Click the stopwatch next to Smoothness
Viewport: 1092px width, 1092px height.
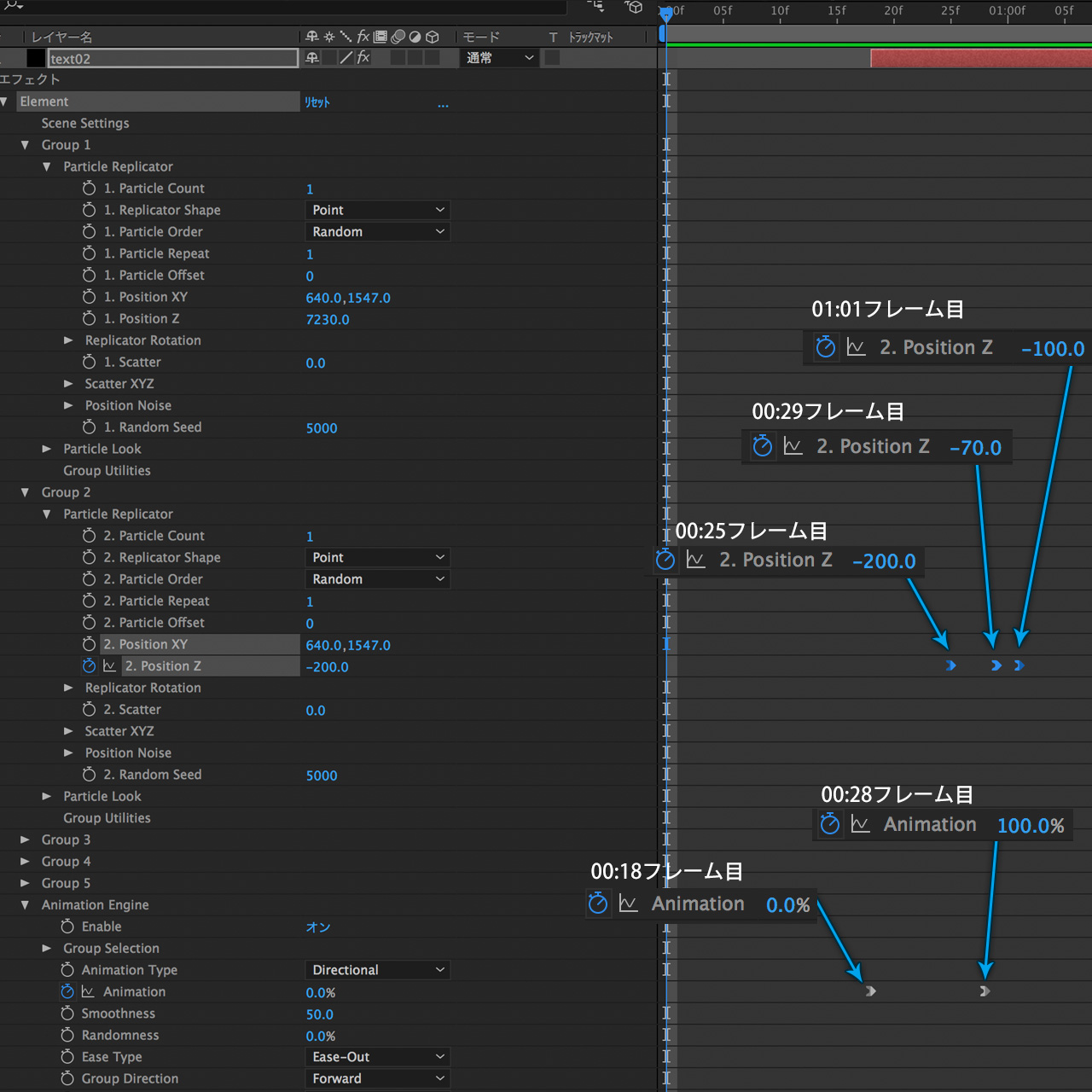[x=67, y=1014]
